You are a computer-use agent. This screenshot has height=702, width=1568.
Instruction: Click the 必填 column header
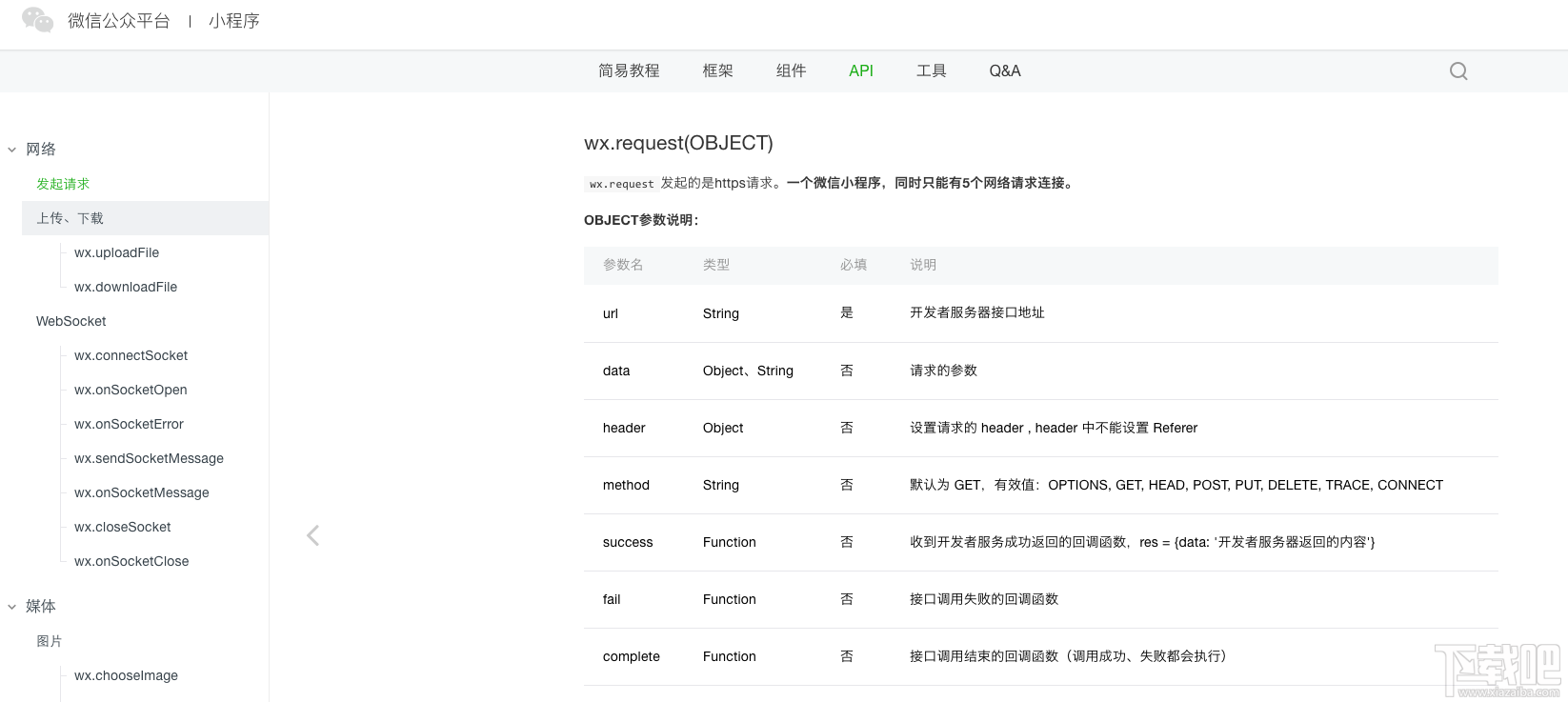pos(854,265)
